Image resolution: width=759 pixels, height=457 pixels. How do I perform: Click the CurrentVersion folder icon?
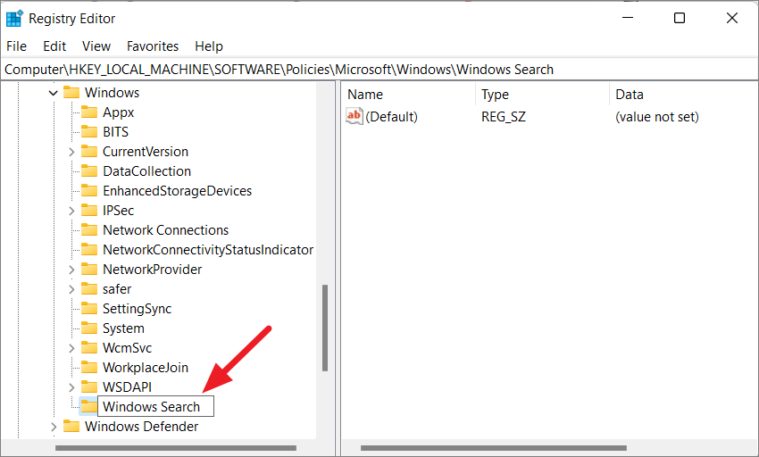[89, 152]
